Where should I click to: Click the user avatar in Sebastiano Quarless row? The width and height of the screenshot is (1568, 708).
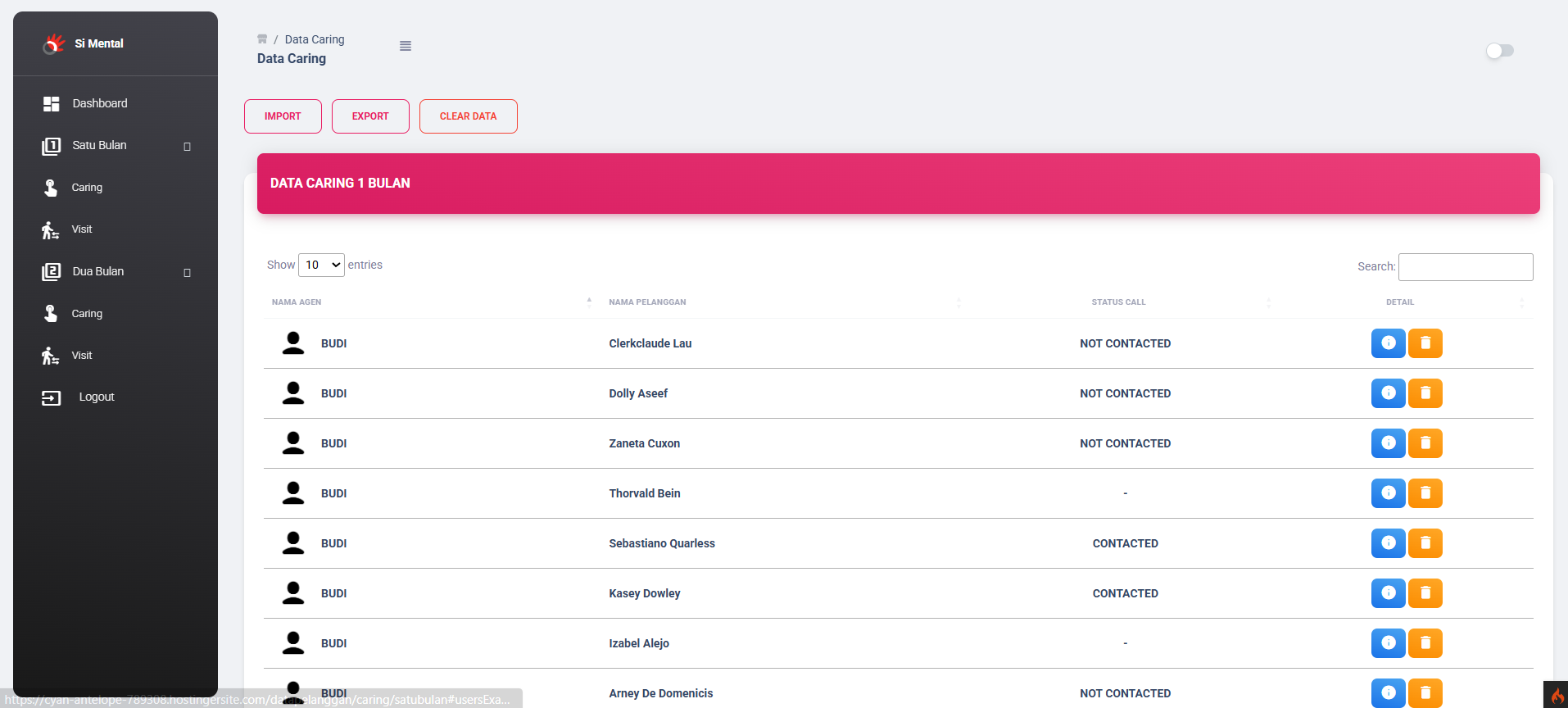[x=293, y=542]
